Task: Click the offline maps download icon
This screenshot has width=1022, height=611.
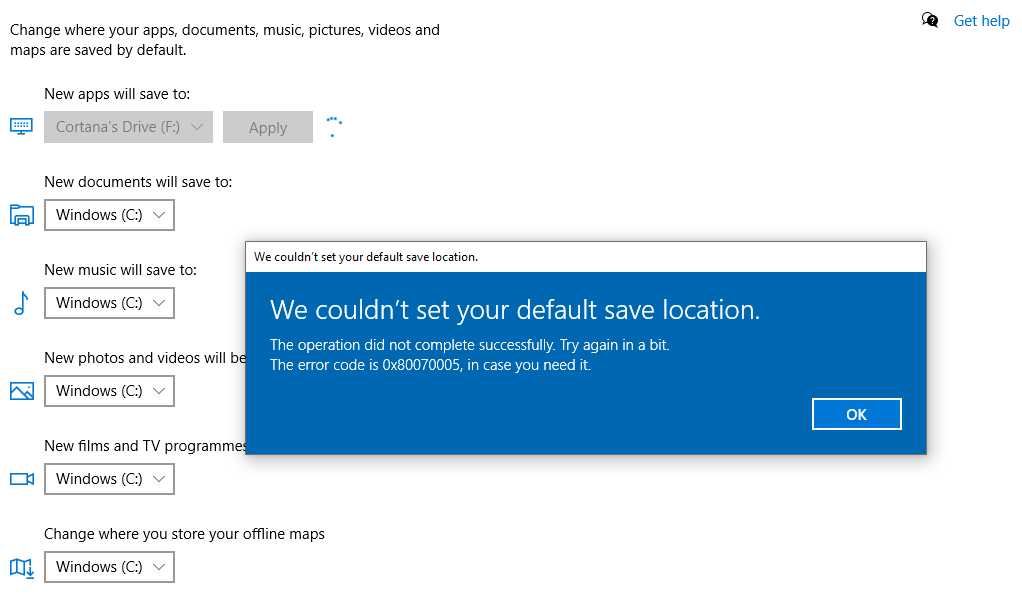Action: pos(22,568)
